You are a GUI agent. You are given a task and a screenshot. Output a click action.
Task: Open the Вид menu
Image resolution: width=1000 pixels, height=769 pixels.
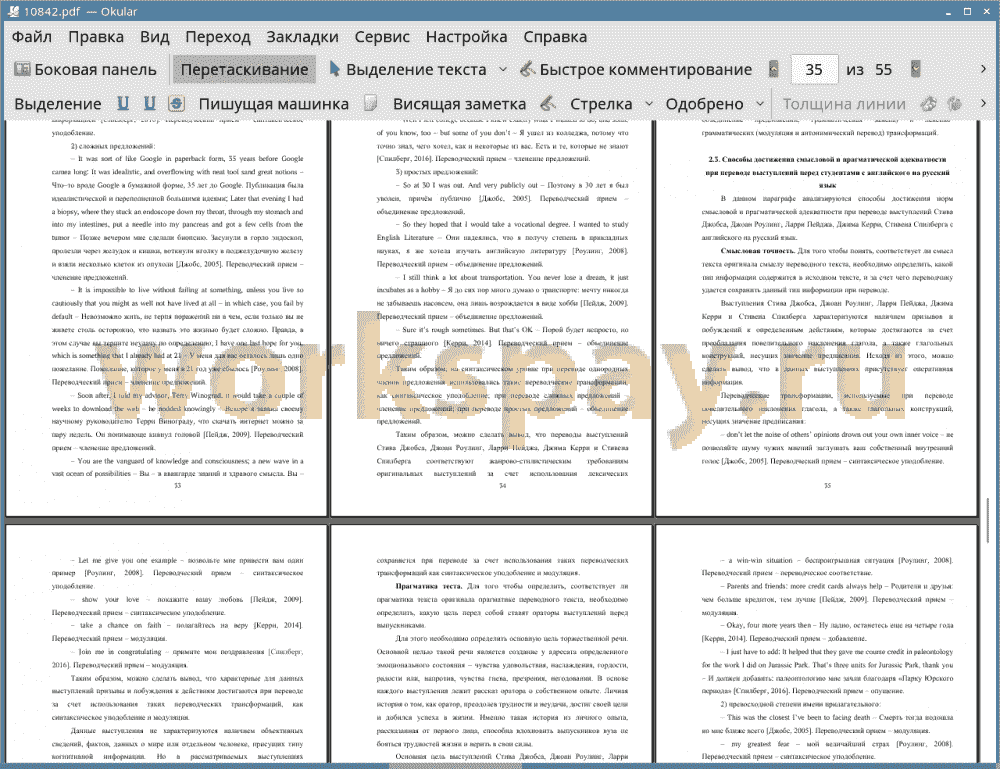click(154, 37)
